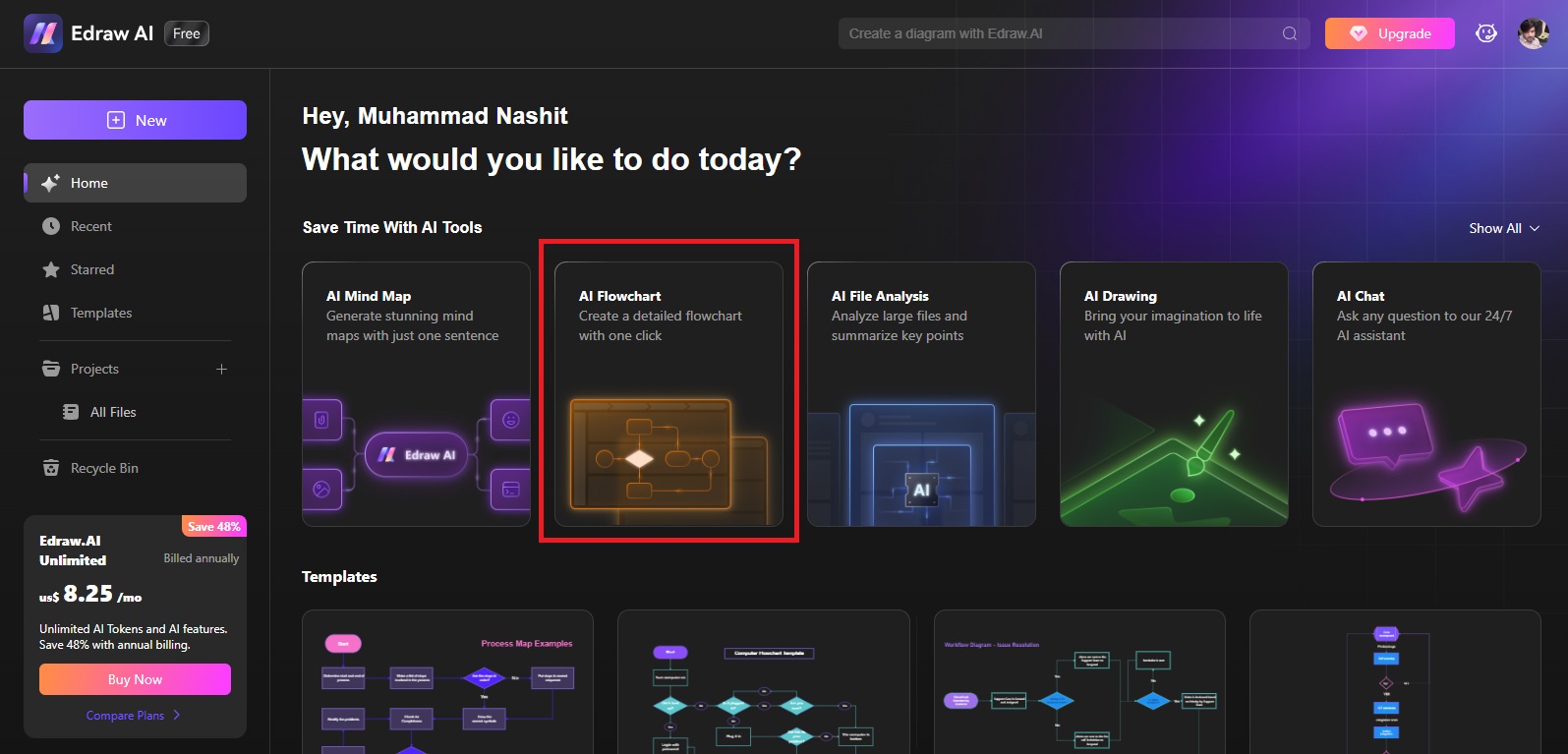Click the Templates book icon
This screenshot has width=1568, height=754.
[x=51, y=313]
